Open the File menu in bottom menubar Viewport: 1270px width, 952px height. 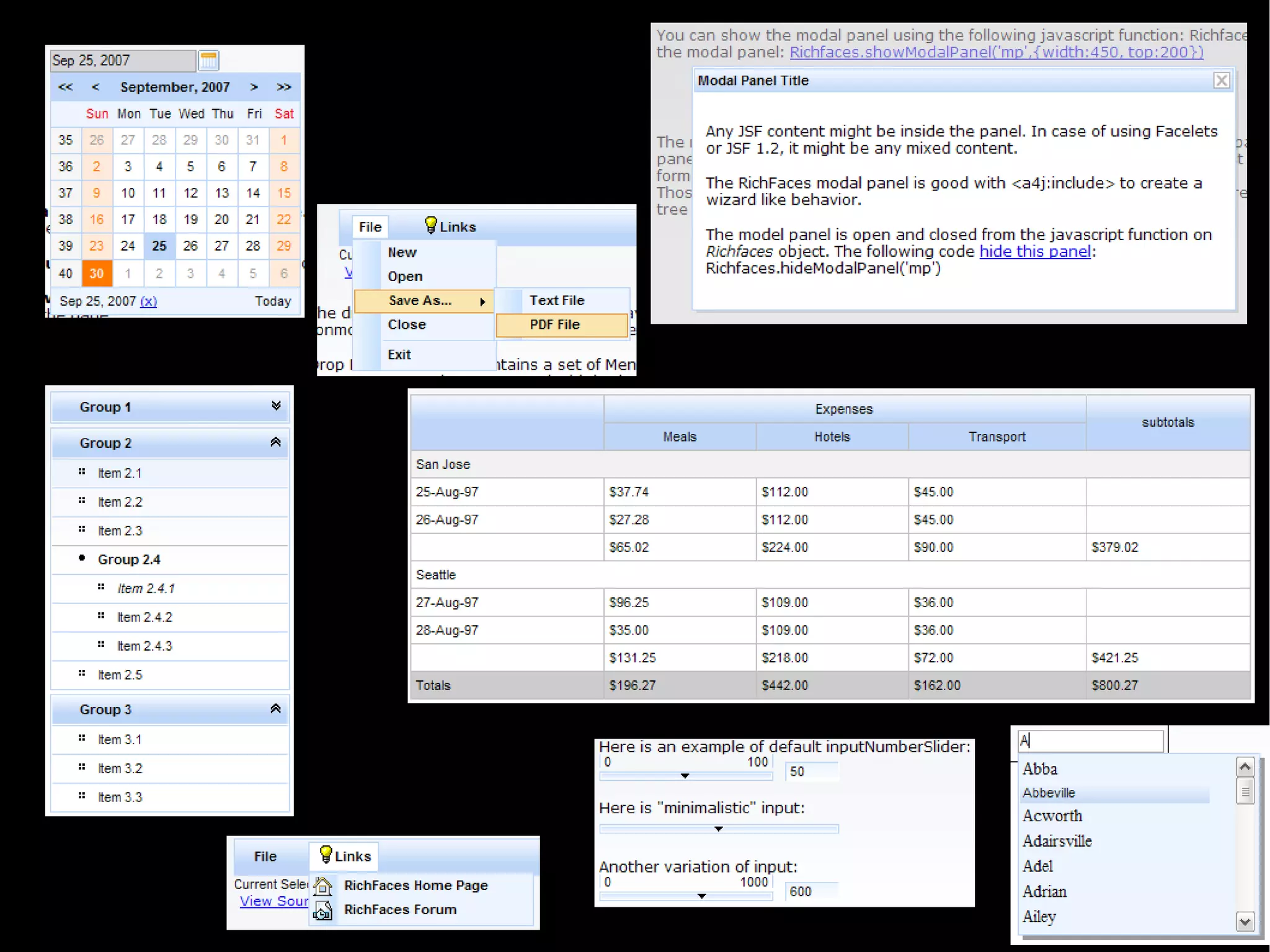pyautogui.click(x=265, y=856)
